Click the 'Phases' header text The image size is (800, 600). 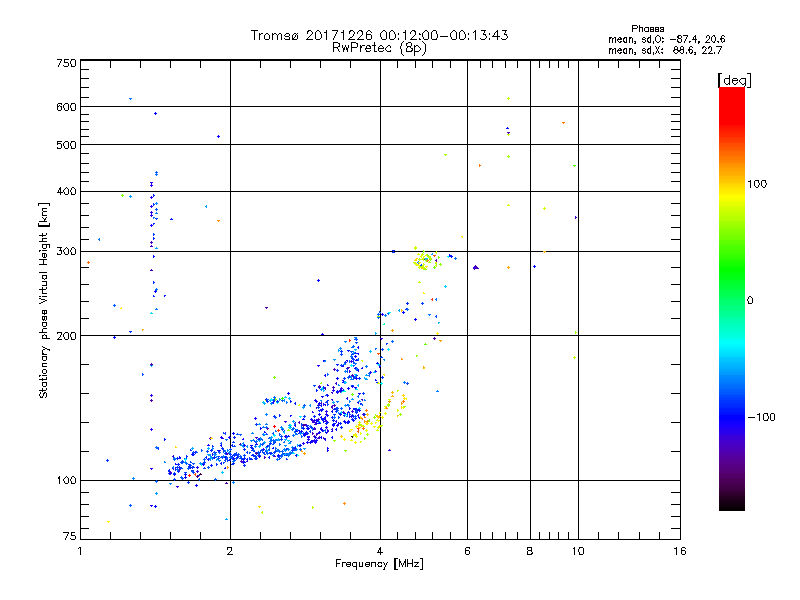tap(647, 29)
